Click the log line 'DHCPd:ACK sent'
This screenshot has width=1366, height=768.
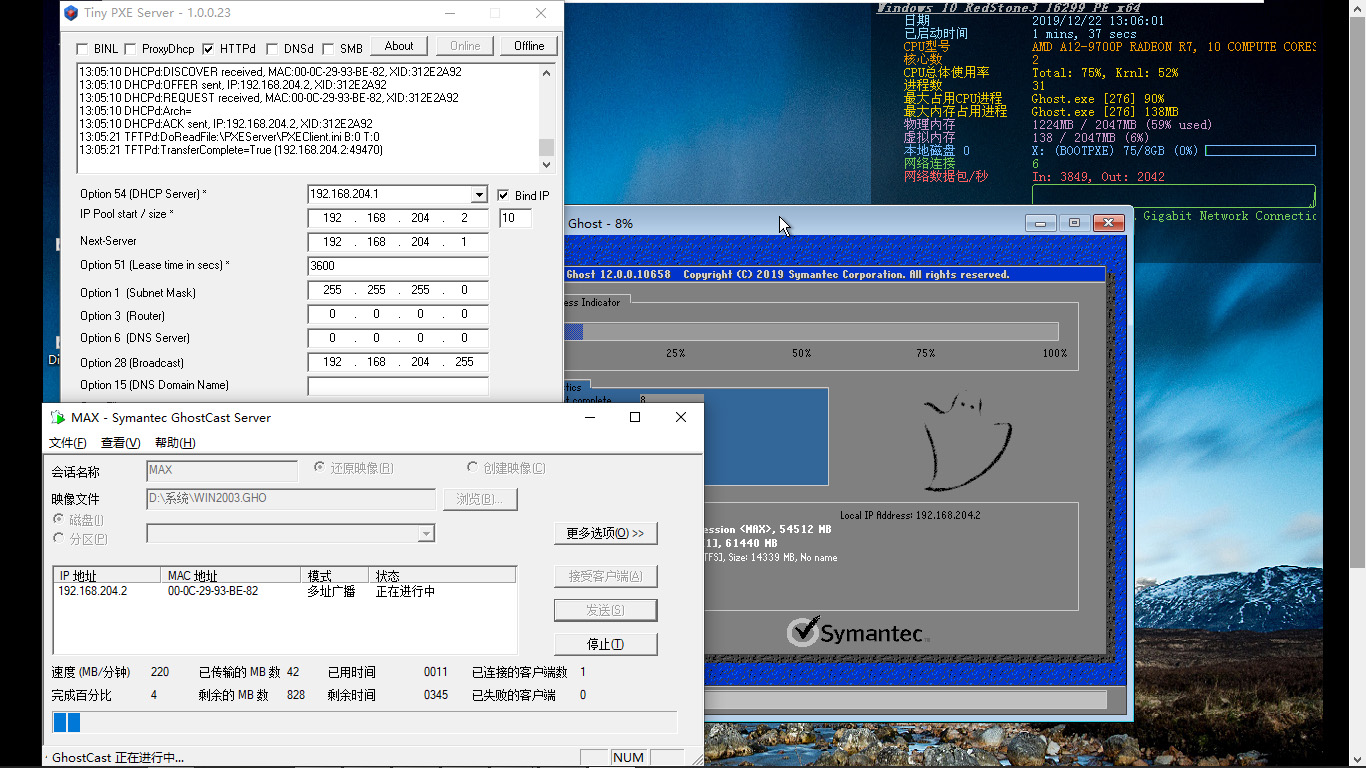(226, 124)
